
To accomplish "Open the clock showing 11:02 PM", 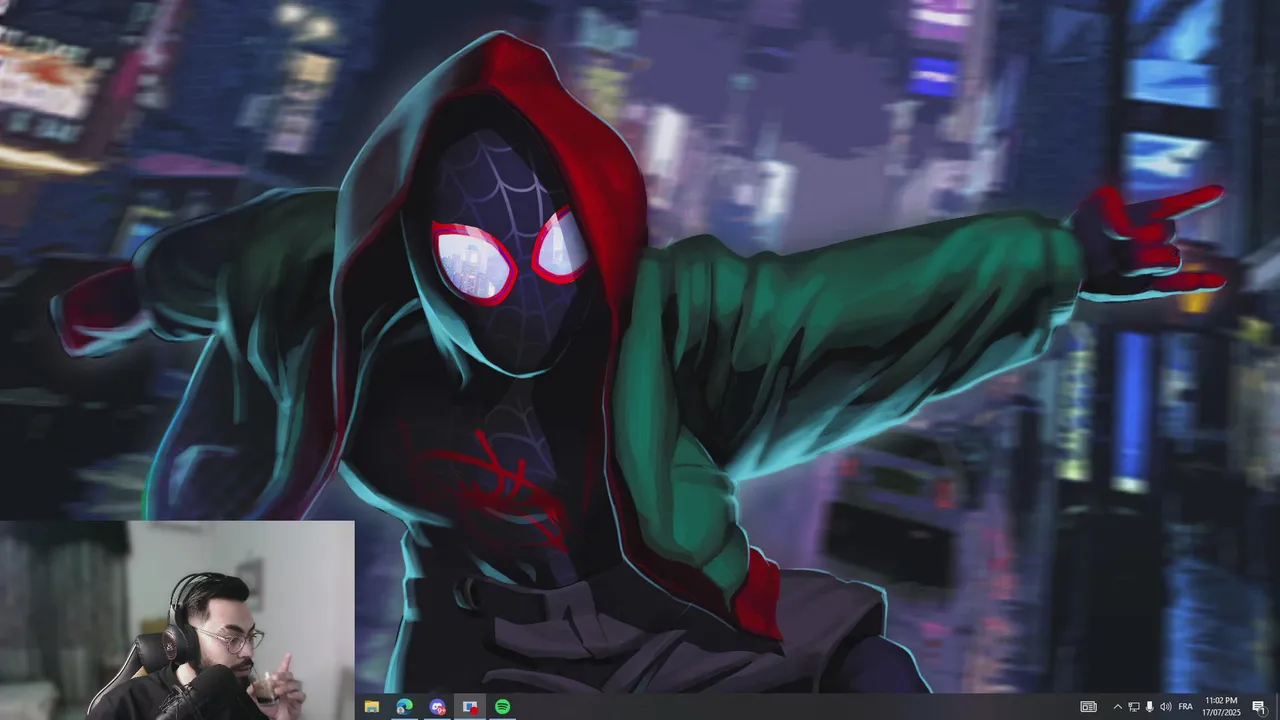I will pyautogui.click(x=1221, y=707).
